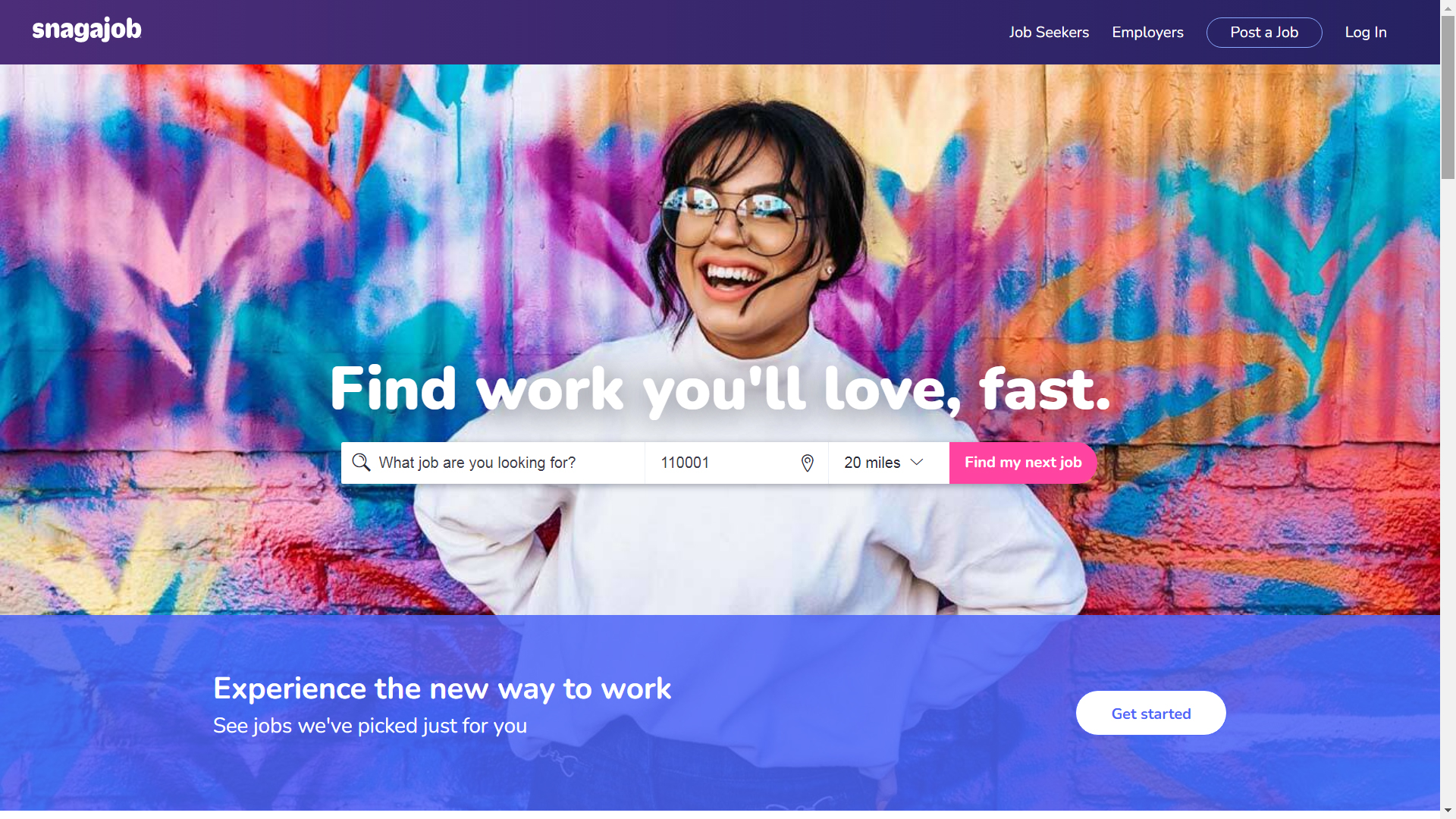Click the scrollbar down arrow

pos(1448,811)
